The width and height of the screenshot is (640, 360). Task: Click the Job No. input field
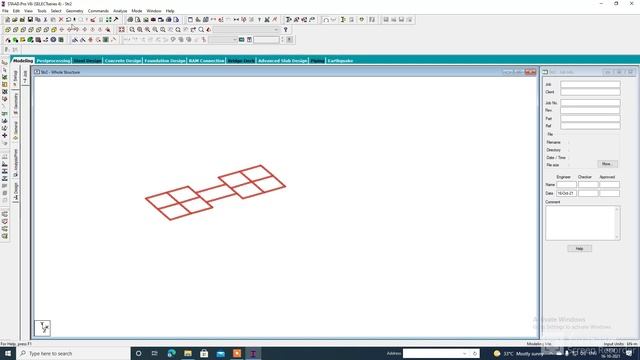point(590,103)
